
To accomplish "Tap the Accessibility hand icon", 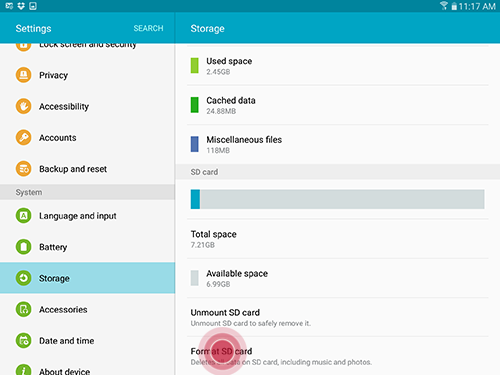I will [x=23, y=106].
